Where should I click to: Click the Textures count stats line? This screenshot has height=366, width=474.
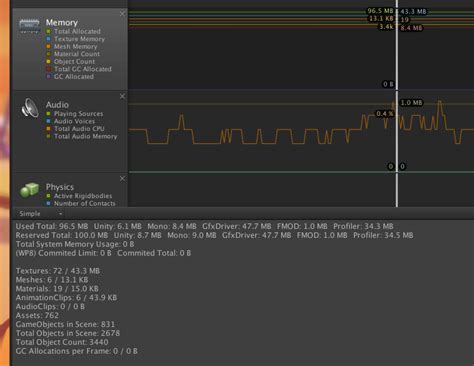point(58,271)
